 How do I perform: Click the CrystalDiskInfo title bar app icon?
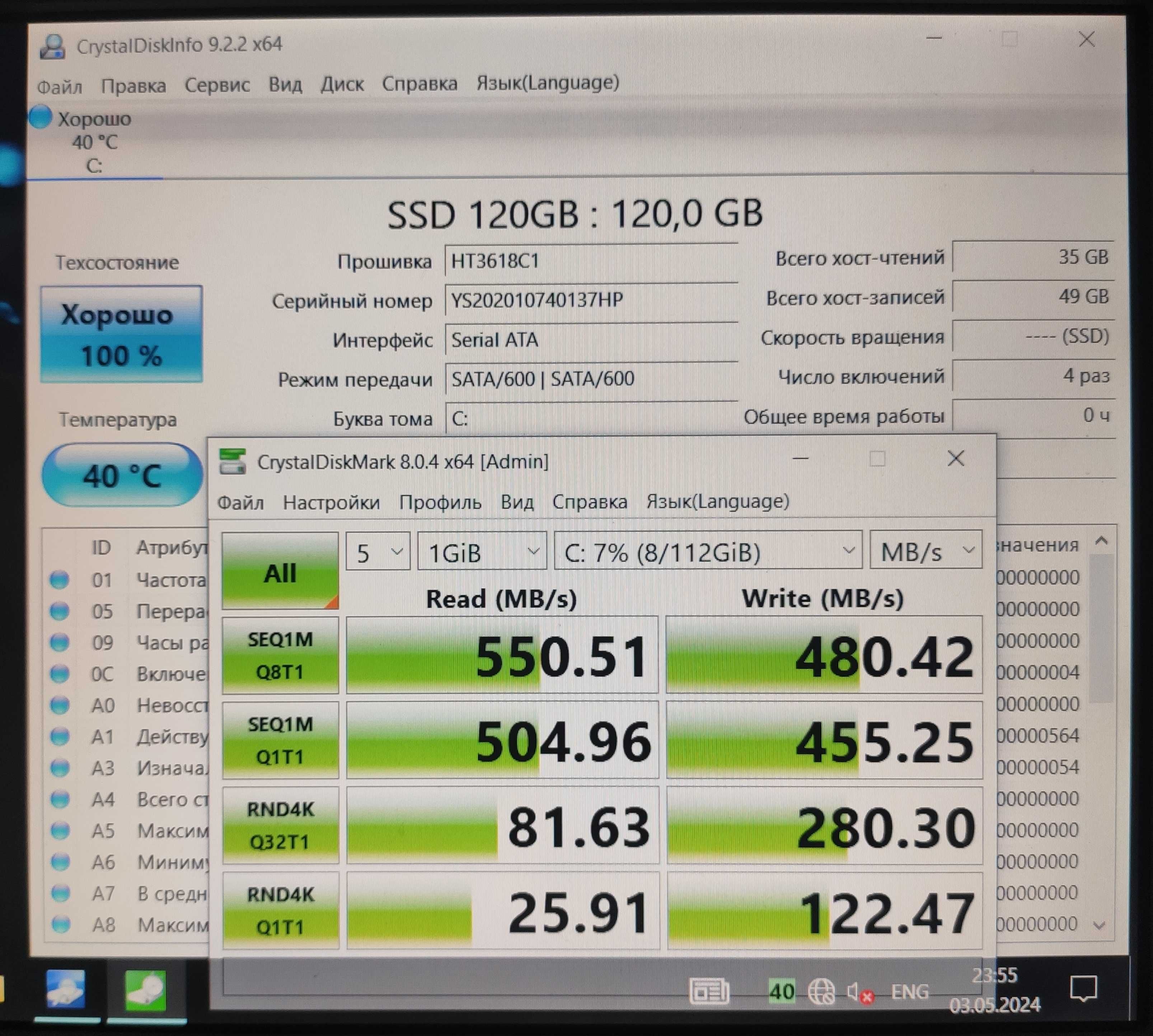[52, 46]
